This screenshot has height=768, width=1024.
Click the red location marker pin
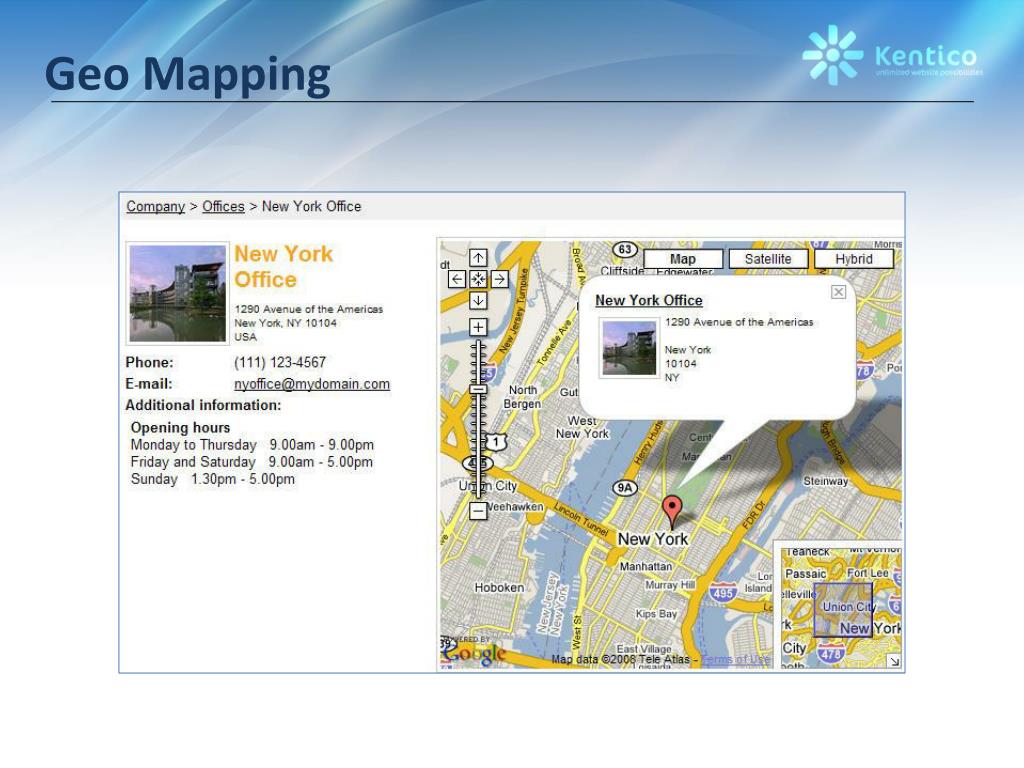[x=672, y=511]
